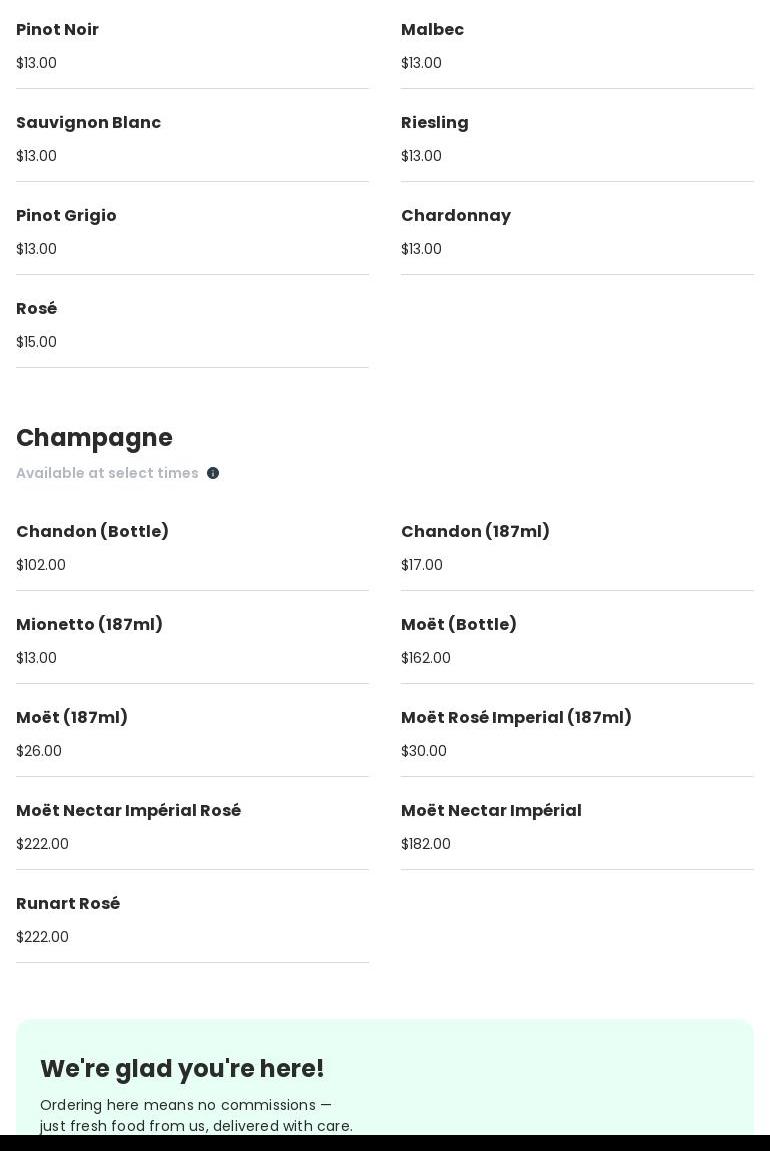The width and height of the screenshot is (770, 1151).
Task: Click the info icon beside Available at select times
Action: tap(213, 473)
